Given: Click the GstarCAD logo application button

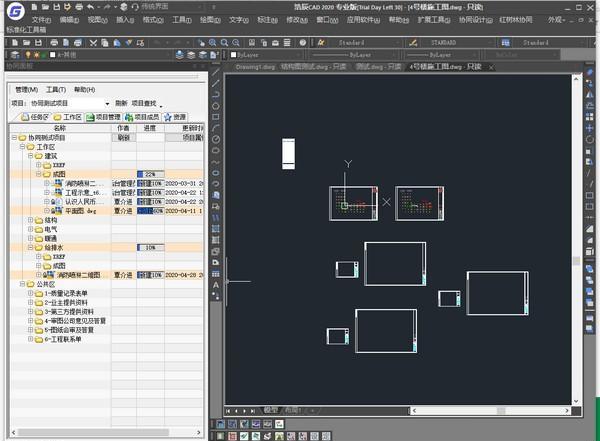Looking at the screenshot, I should [15, 11].
